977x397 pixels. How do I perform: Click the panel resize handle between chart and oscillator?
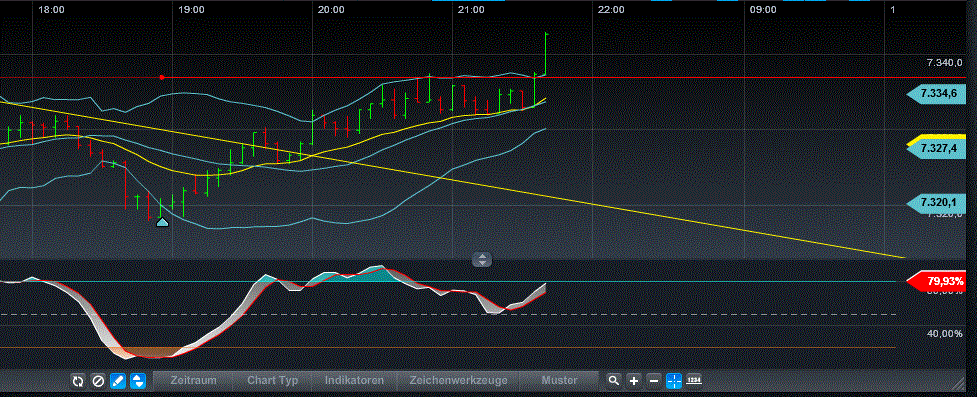coord(482,259)
